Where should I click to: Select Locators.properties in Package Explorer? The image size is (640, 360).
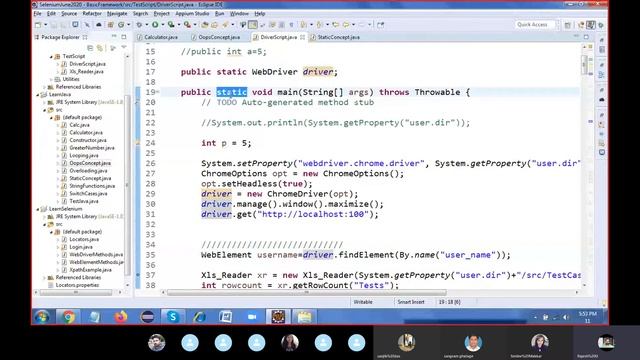coord(77,285)
